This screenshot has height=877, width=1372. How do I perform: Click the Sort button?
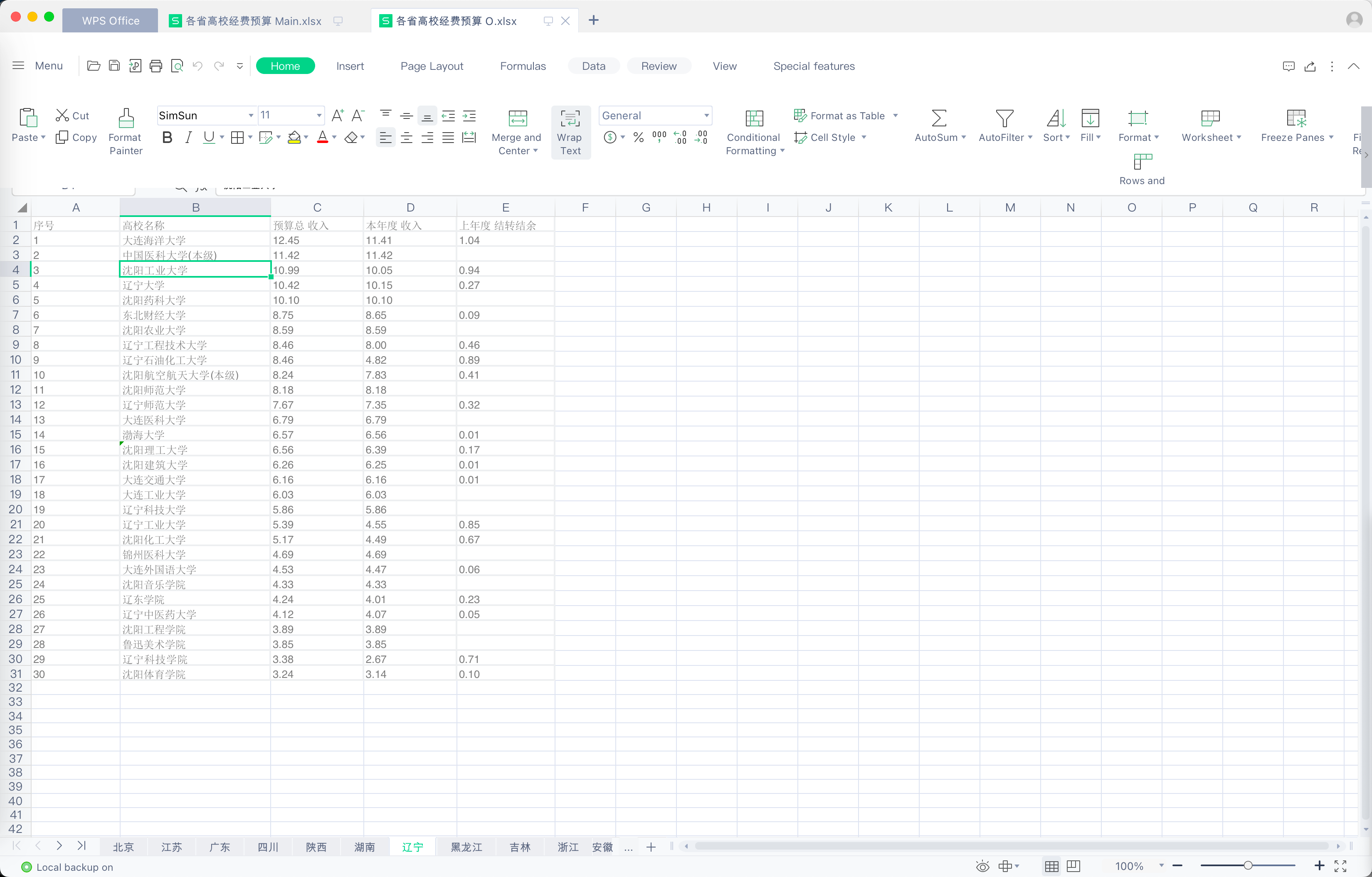[x=1056, y=126]
